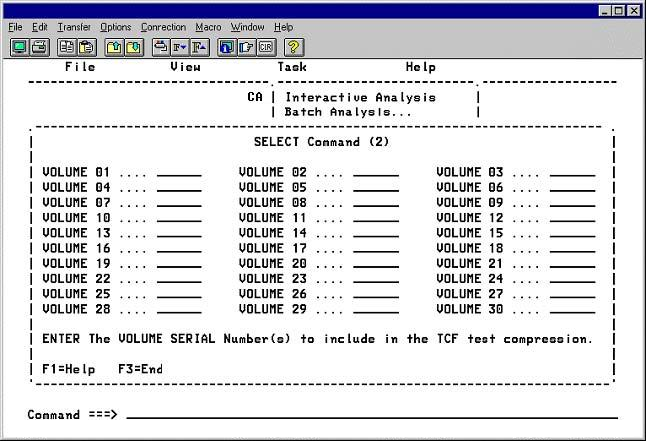This screenshot has height=441, width=646.
Task: Click the VOLUME 11 entry field
Action: point(376,218)
